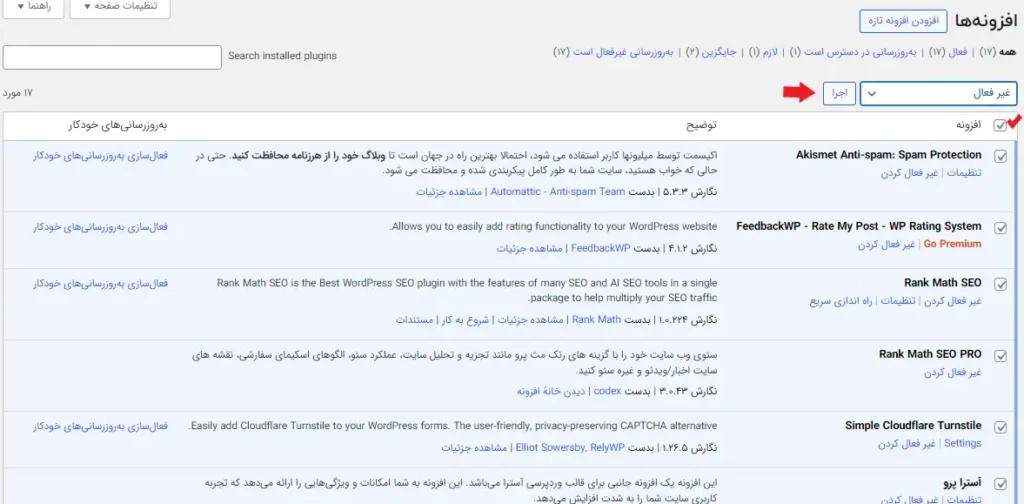The width and height of the screenshot is (1024, 504).
Task: Click the ۱۷ مورد items count
Action: point(18,93)
